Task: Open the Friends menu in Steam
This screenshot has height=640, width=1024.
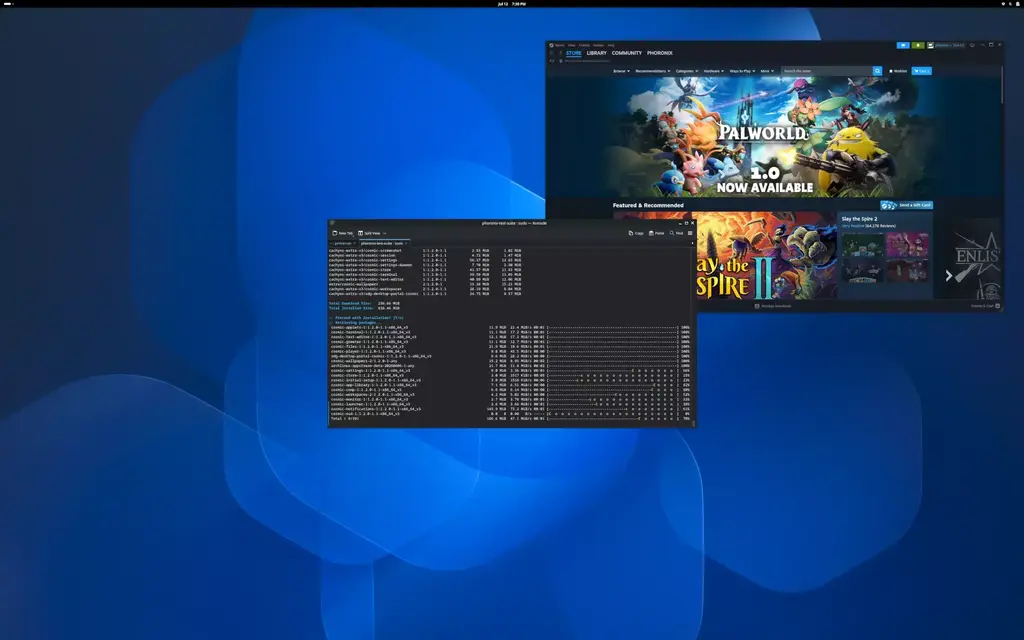Action: (584, 45)
